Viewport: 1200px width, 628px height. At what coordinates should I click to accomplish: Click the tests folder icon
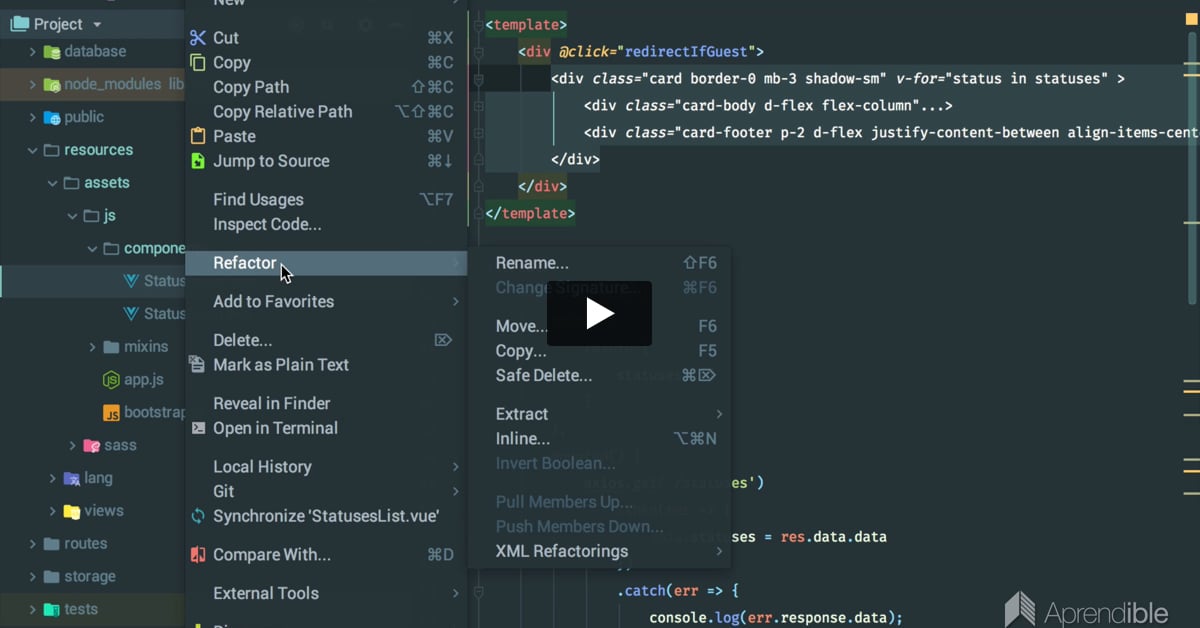[52, 609]
